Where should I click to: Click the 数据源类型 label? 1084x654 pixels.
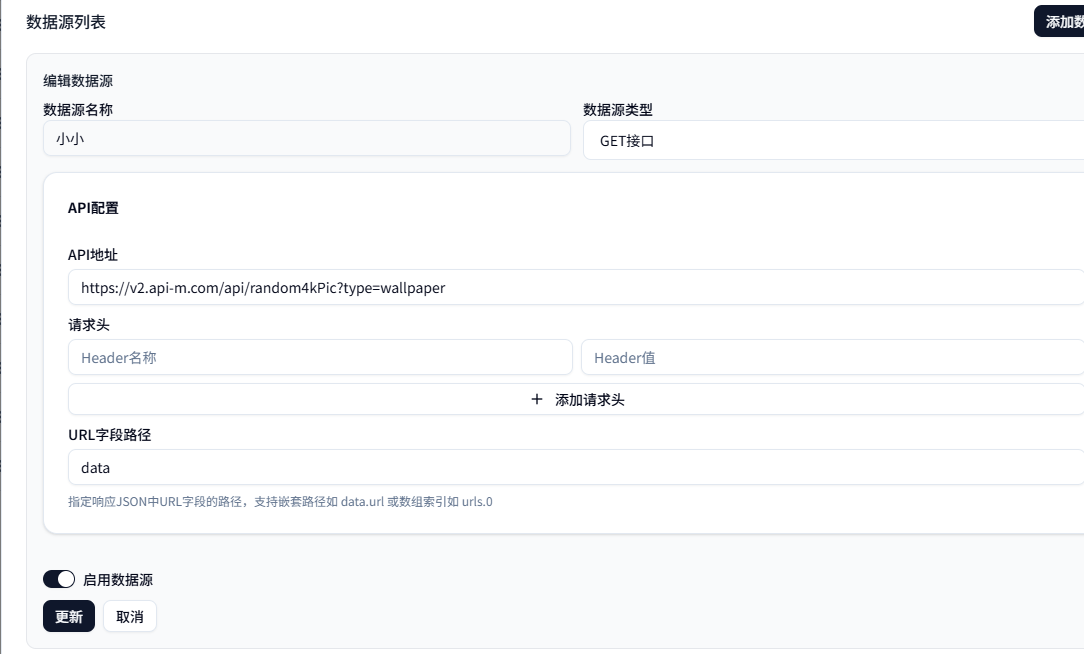click(618, 110)
